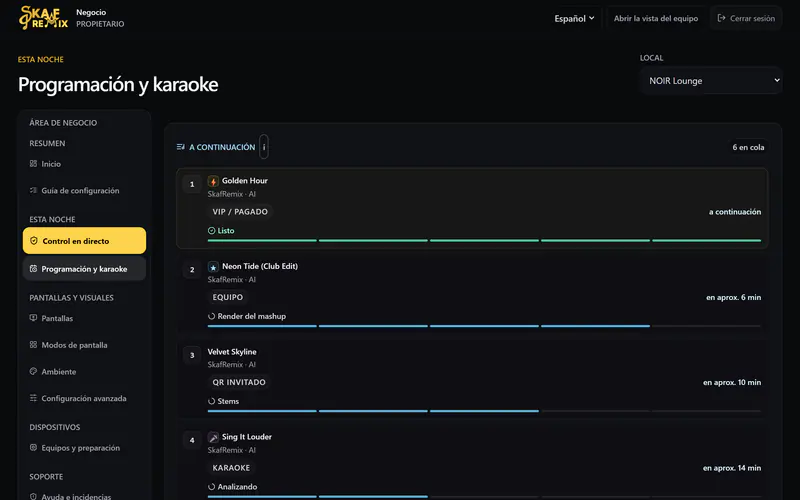Click the Neon Tide (Club Edit) title
Image resolution: width=800 pixels, height=500 pixels.
pos(260,266)
